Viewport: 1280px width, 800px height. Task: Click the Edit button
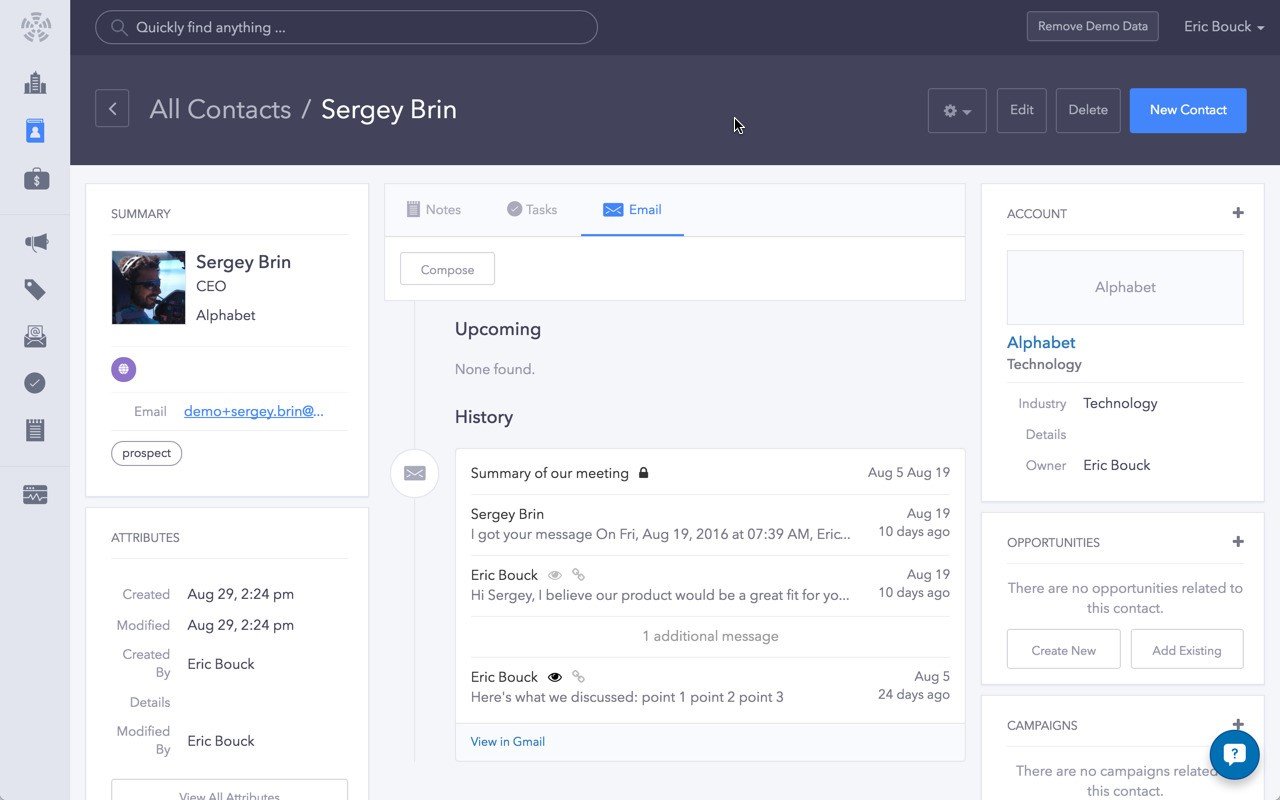[1021, 110]
